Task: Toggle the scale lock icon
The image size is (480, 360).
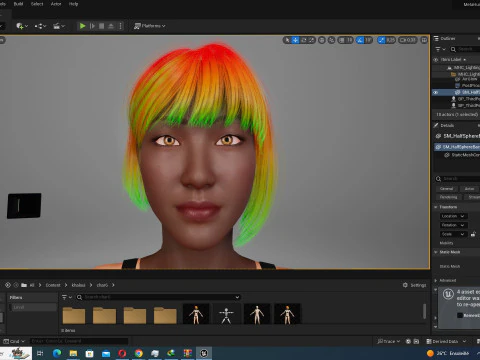Action: click(x=473, y=234)
